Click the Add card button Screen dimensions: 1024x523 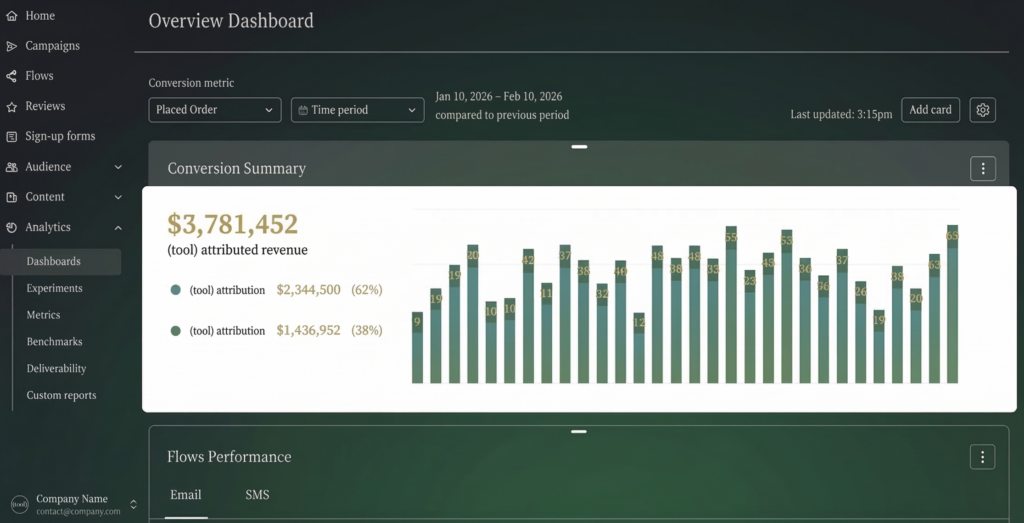pos(930,110)
